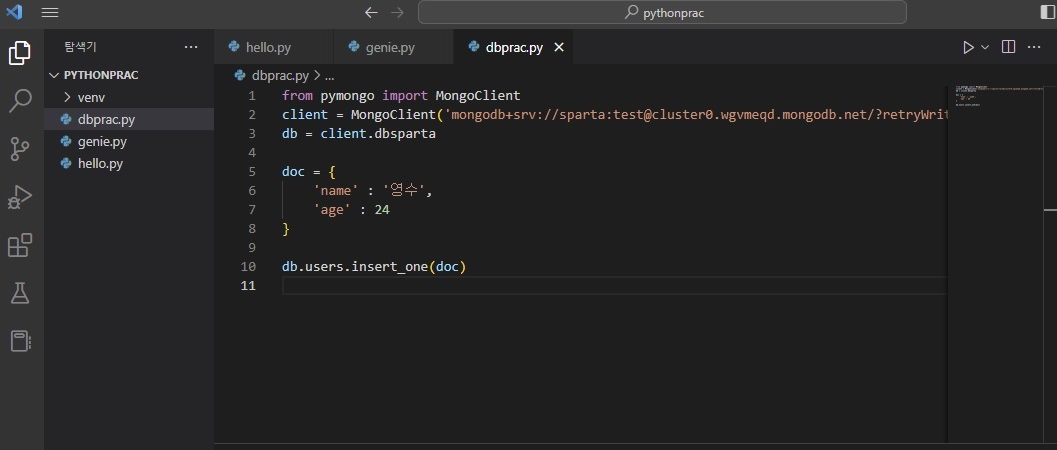Click the VS Code logo icon
1057x450 pixels.
click(13, 12)
